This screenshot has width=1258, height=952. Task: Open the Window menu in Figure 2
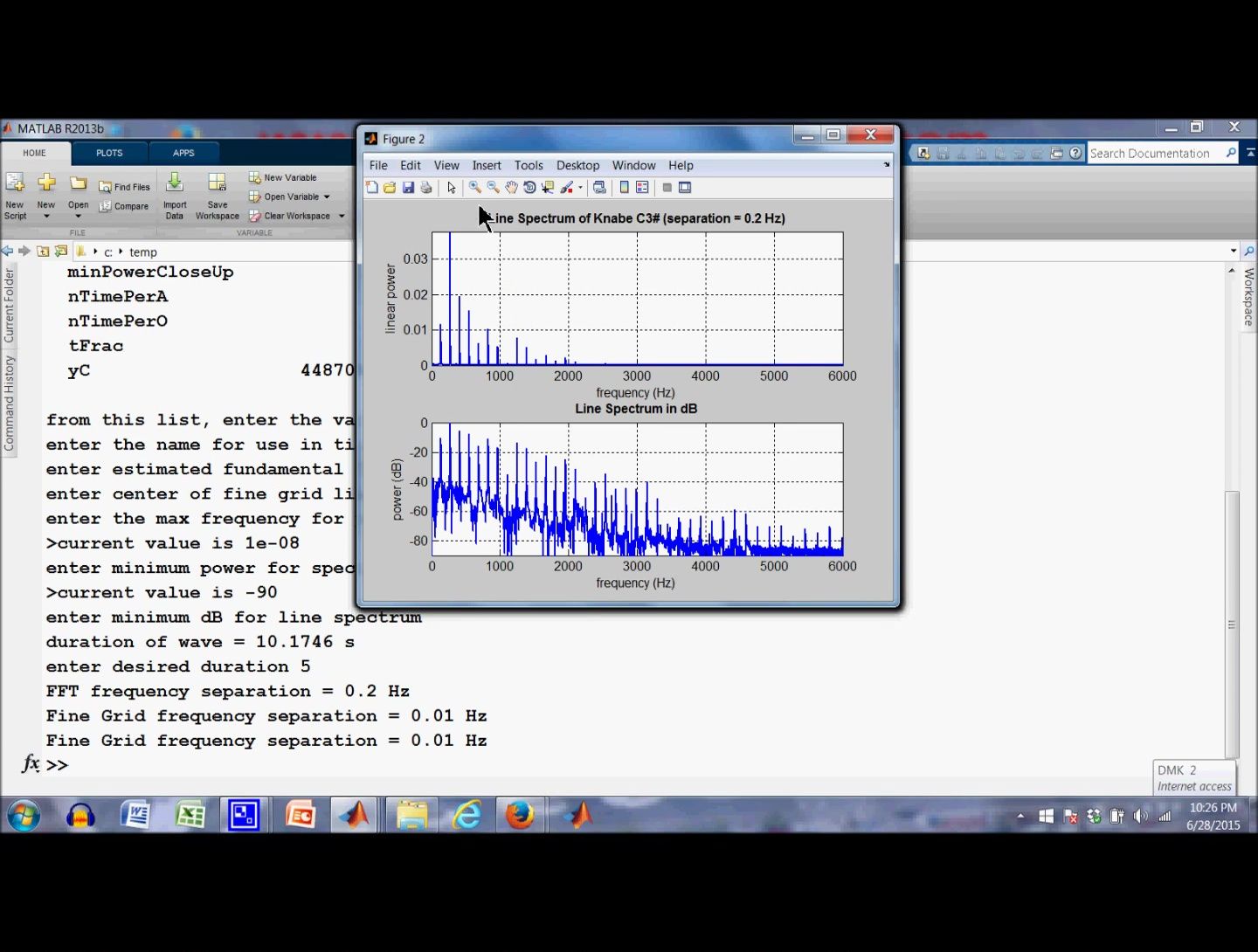click(633, 165)
